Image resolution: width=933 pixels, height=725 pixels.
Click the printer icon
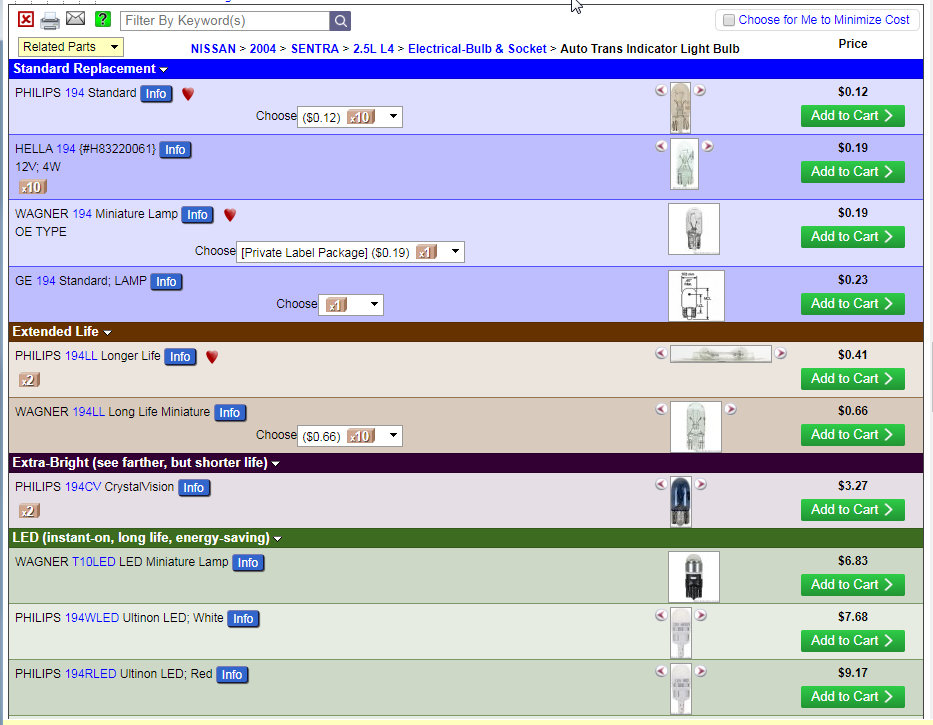pos(50,21)
